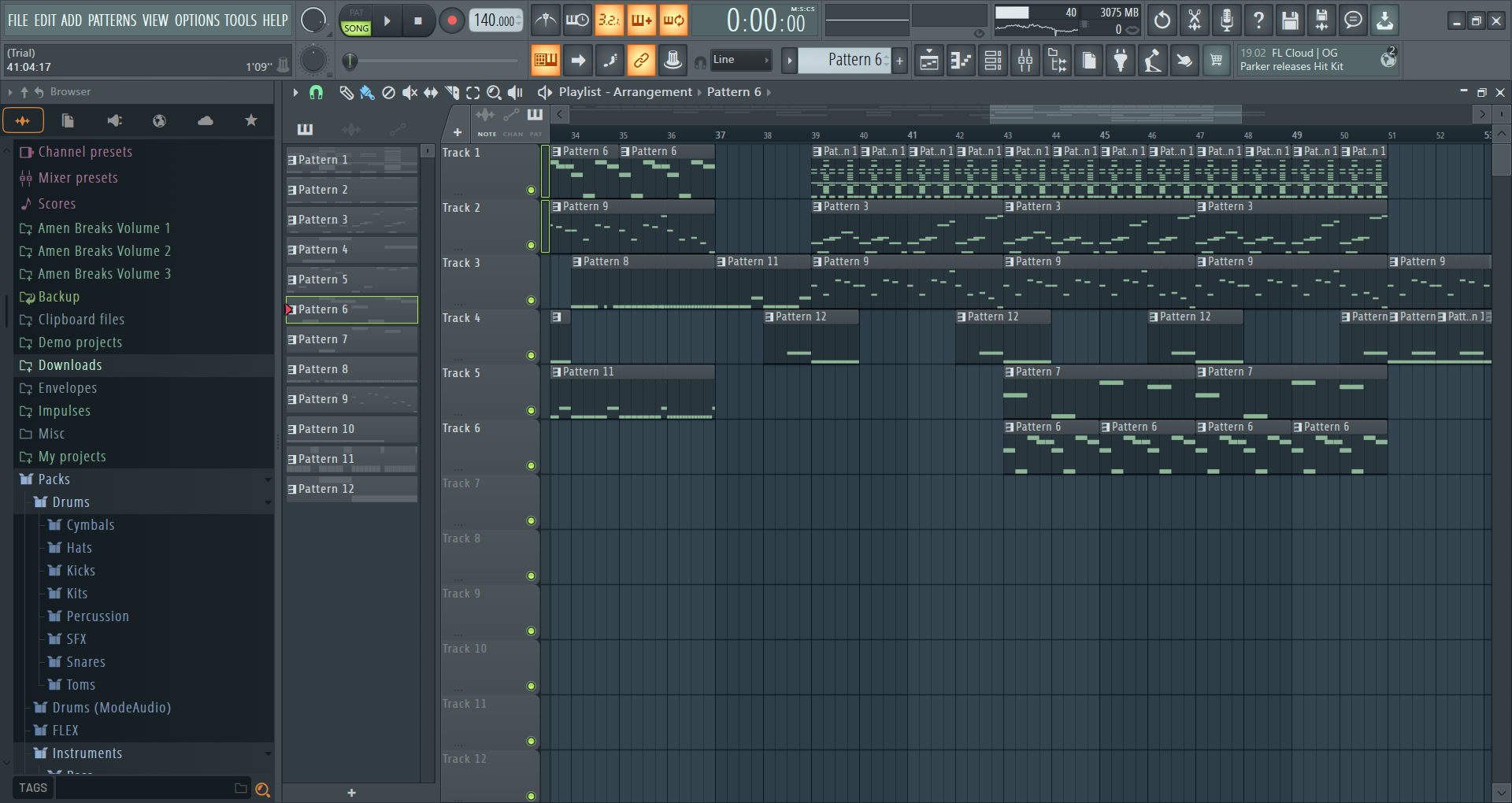Select the Paint brush tool in Playlist
This screenshot has height=803, width=1512.
[367, 92]
